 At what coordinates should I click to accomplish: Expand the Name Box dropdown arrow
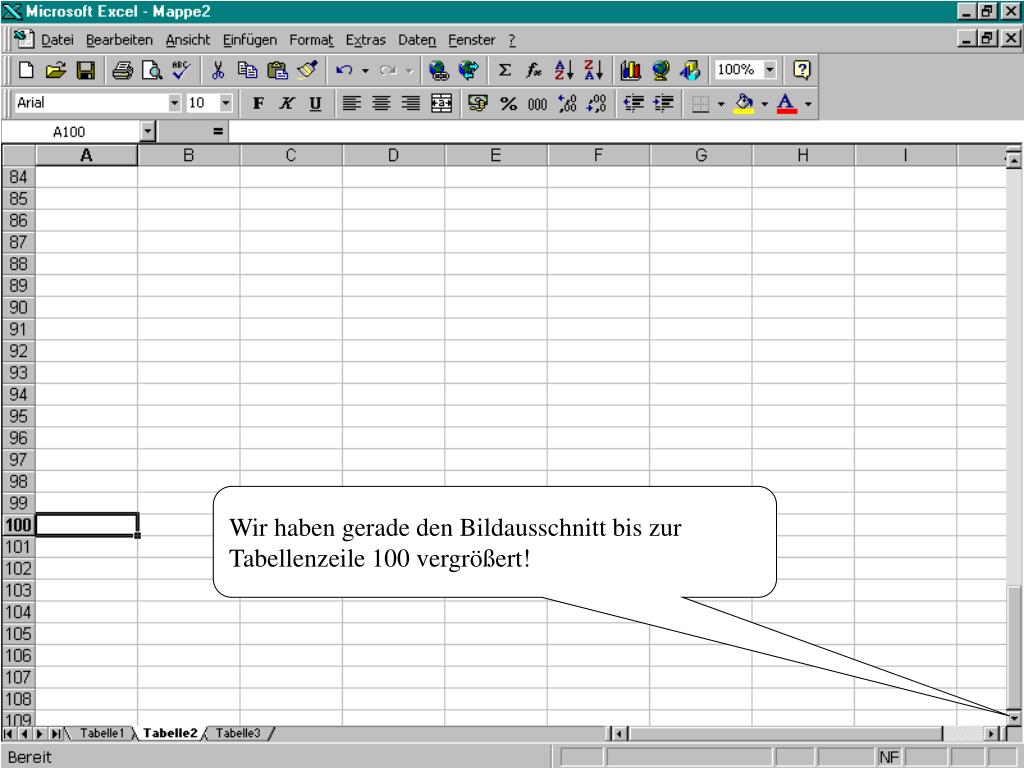tap(148, 132)
